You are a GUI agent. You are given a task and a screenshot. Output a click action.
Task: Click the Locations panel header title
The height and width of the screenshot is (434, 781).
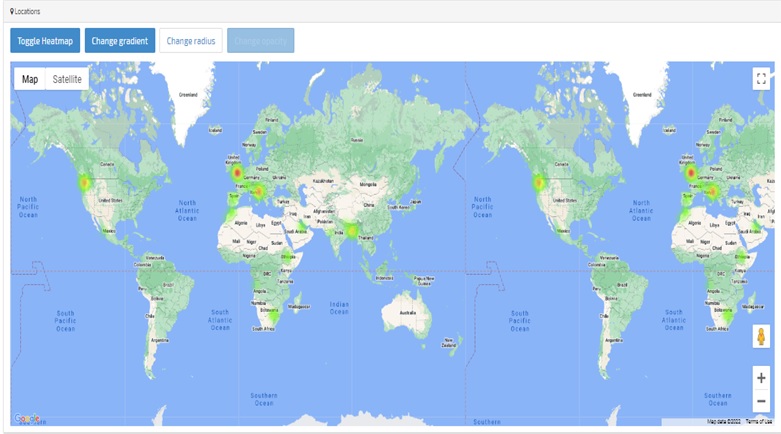[x=28, y=11]
